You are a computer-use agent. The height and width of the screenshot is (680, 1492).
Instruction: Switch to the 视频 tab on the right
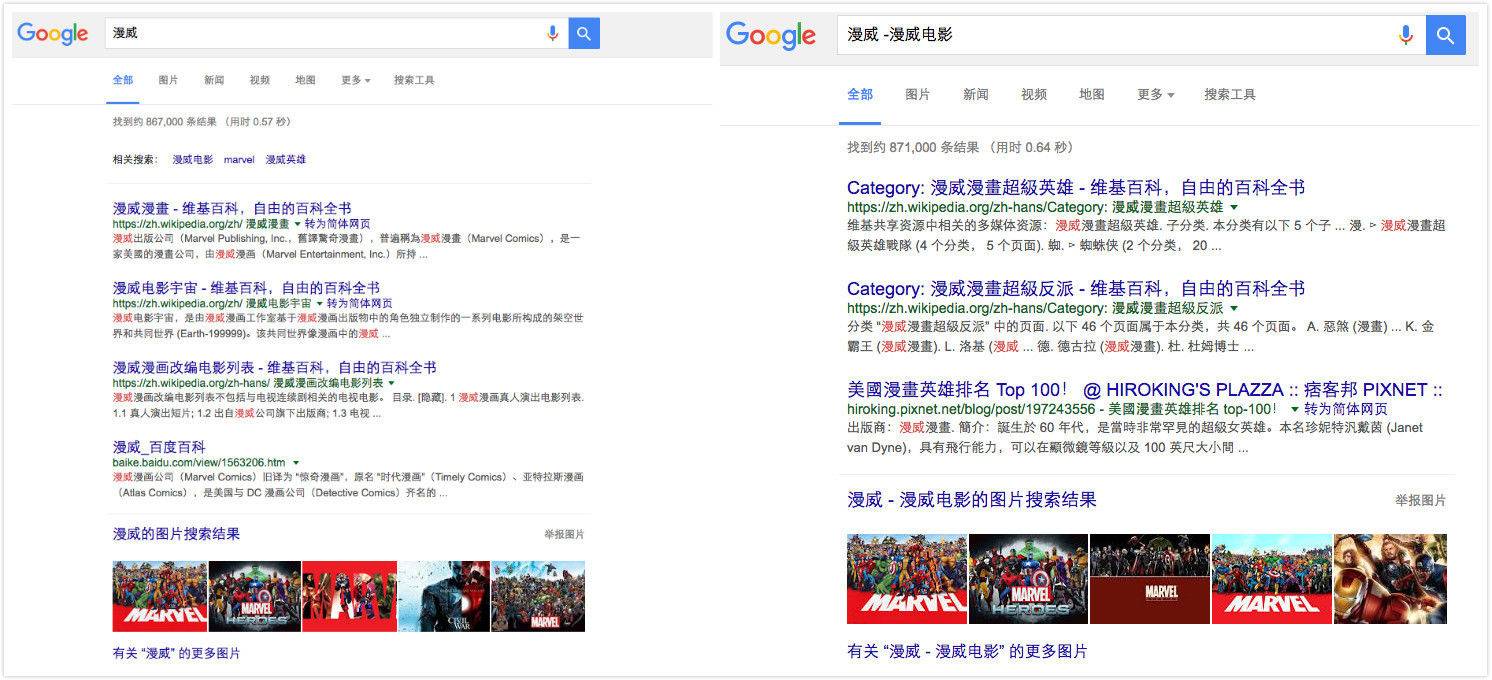(1033, 95)
